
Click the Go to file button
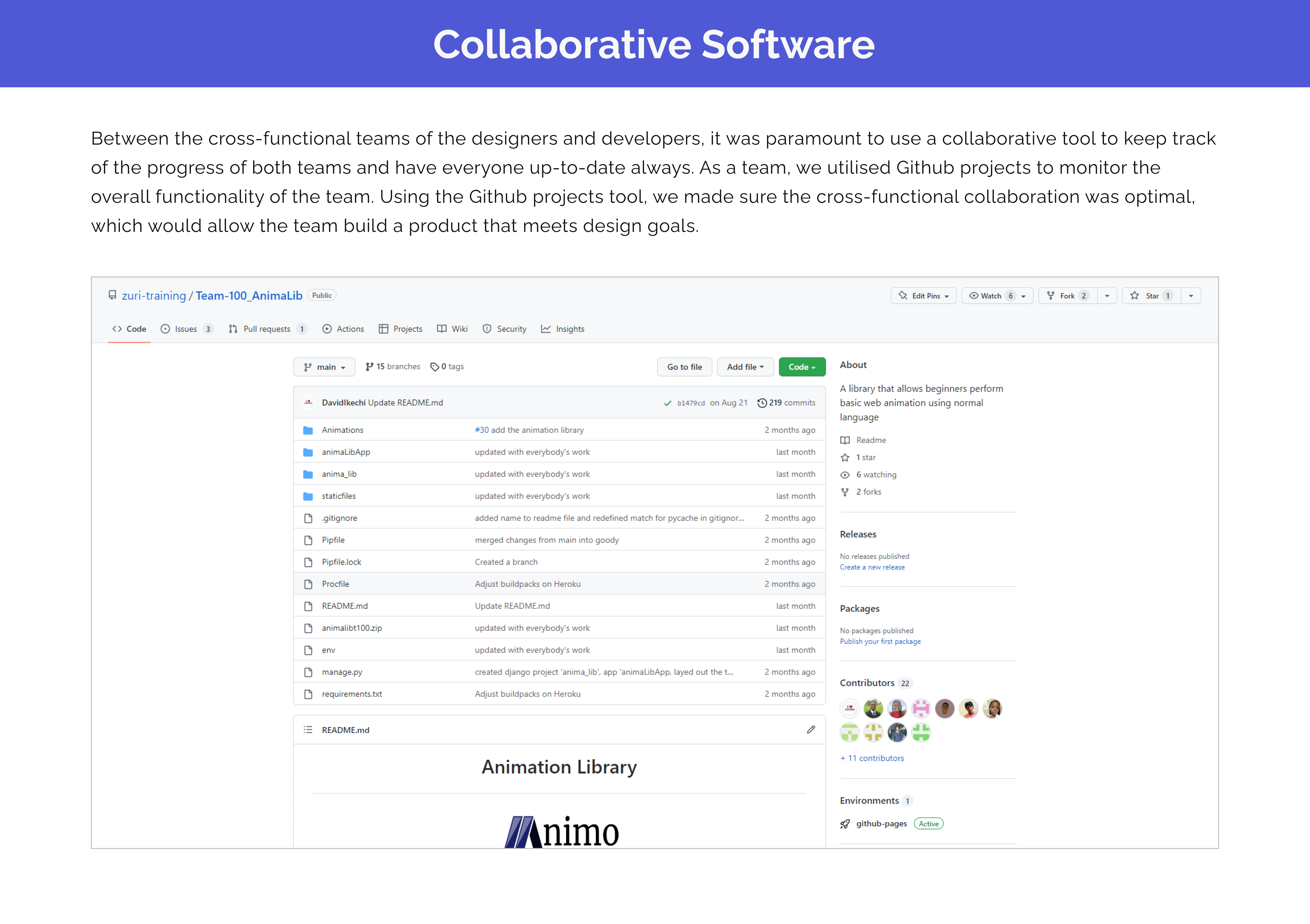click(x=684, y=367)
